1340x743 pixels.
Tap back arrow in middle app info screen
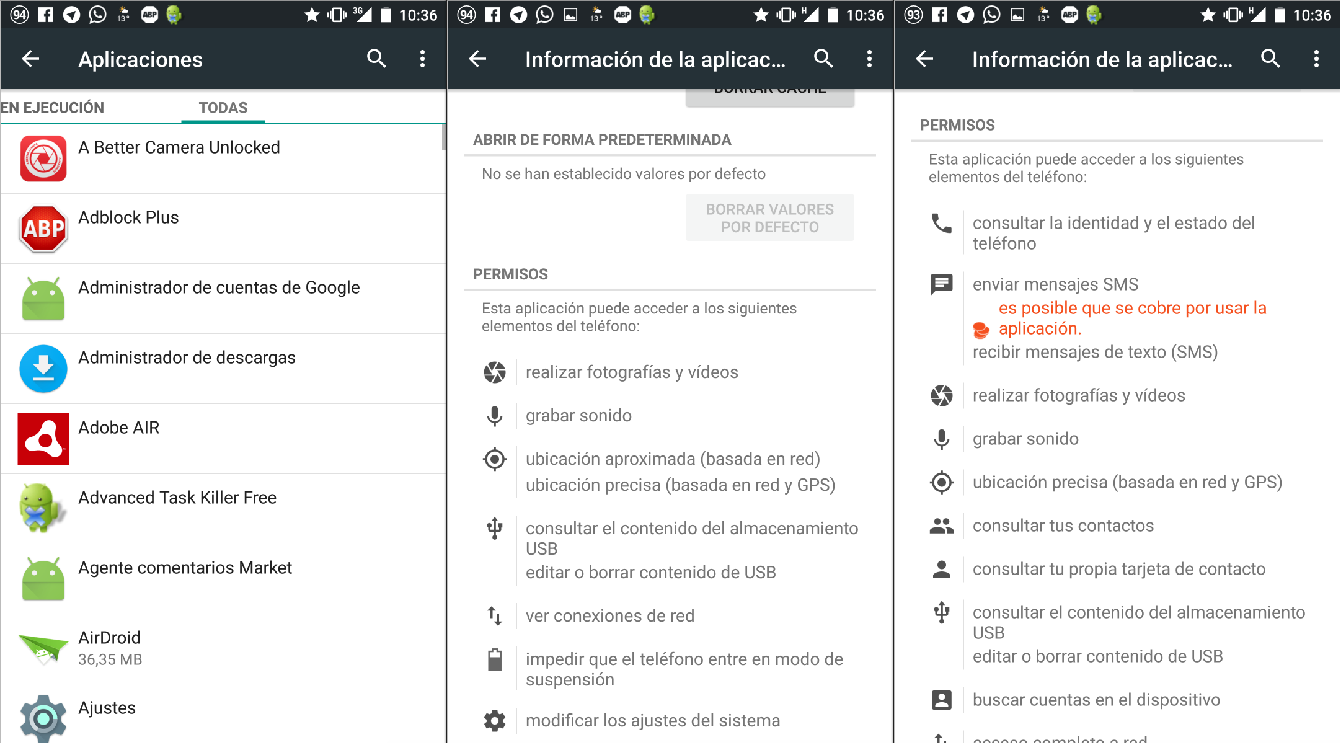[478, 59]
